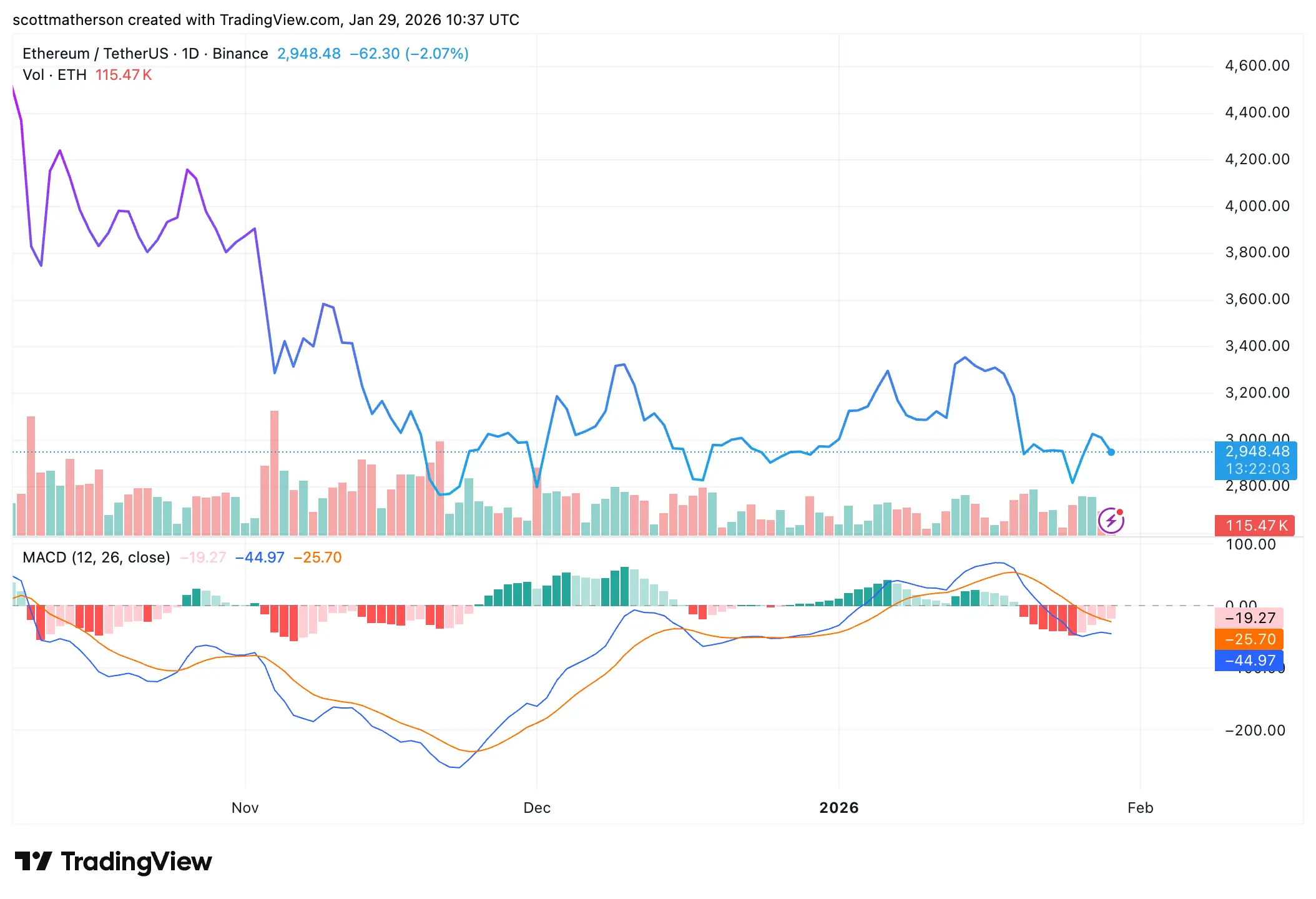Viewport: 1316px width, 899px height.
Task: Click the purple lightning bolt icon
Action: pos(1111,521)
